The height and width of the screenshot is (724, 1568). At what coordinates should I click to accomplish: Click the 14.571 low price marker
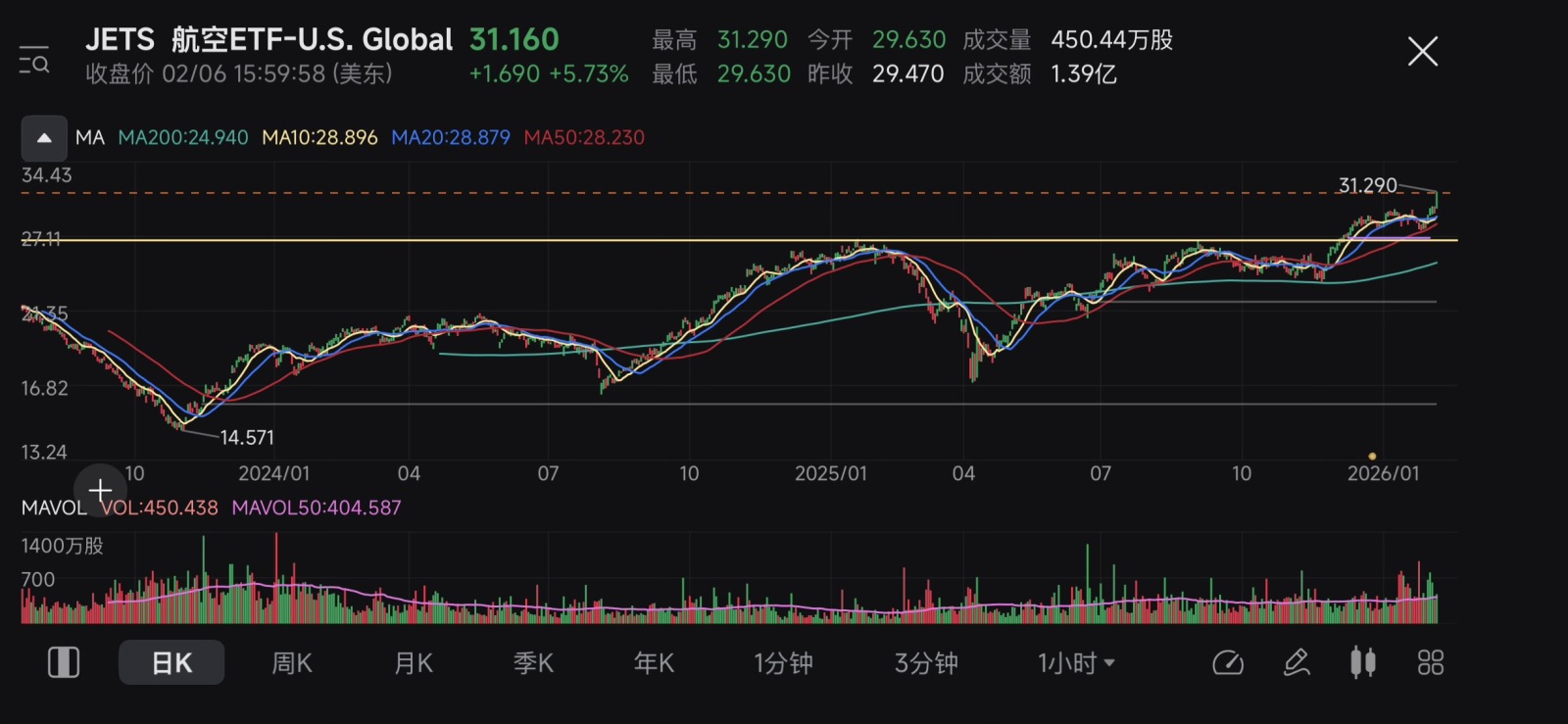tap(247, 438)
